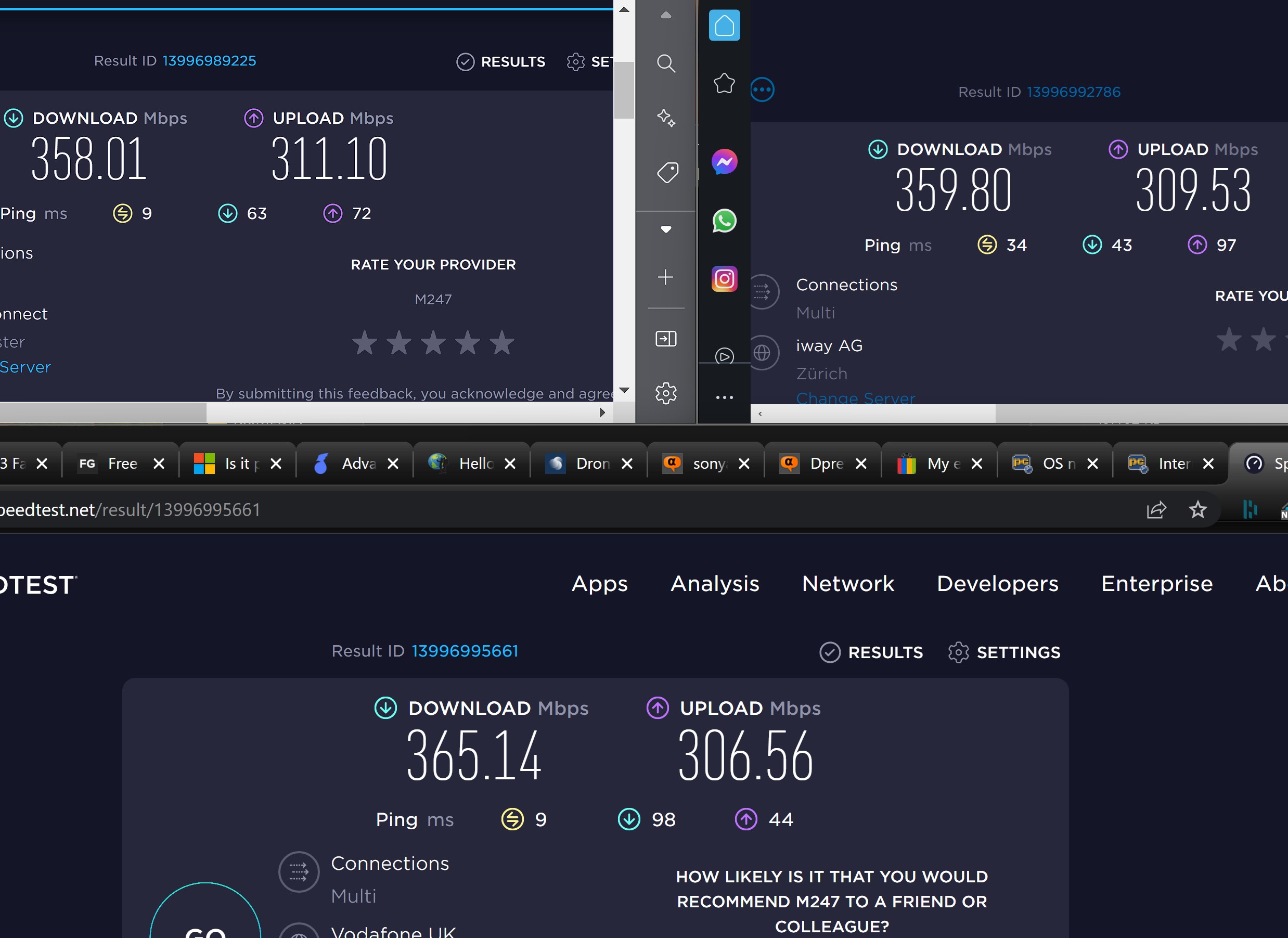
Task: Click the yellow idle ping icon beside 34
Action: (987, 245)
